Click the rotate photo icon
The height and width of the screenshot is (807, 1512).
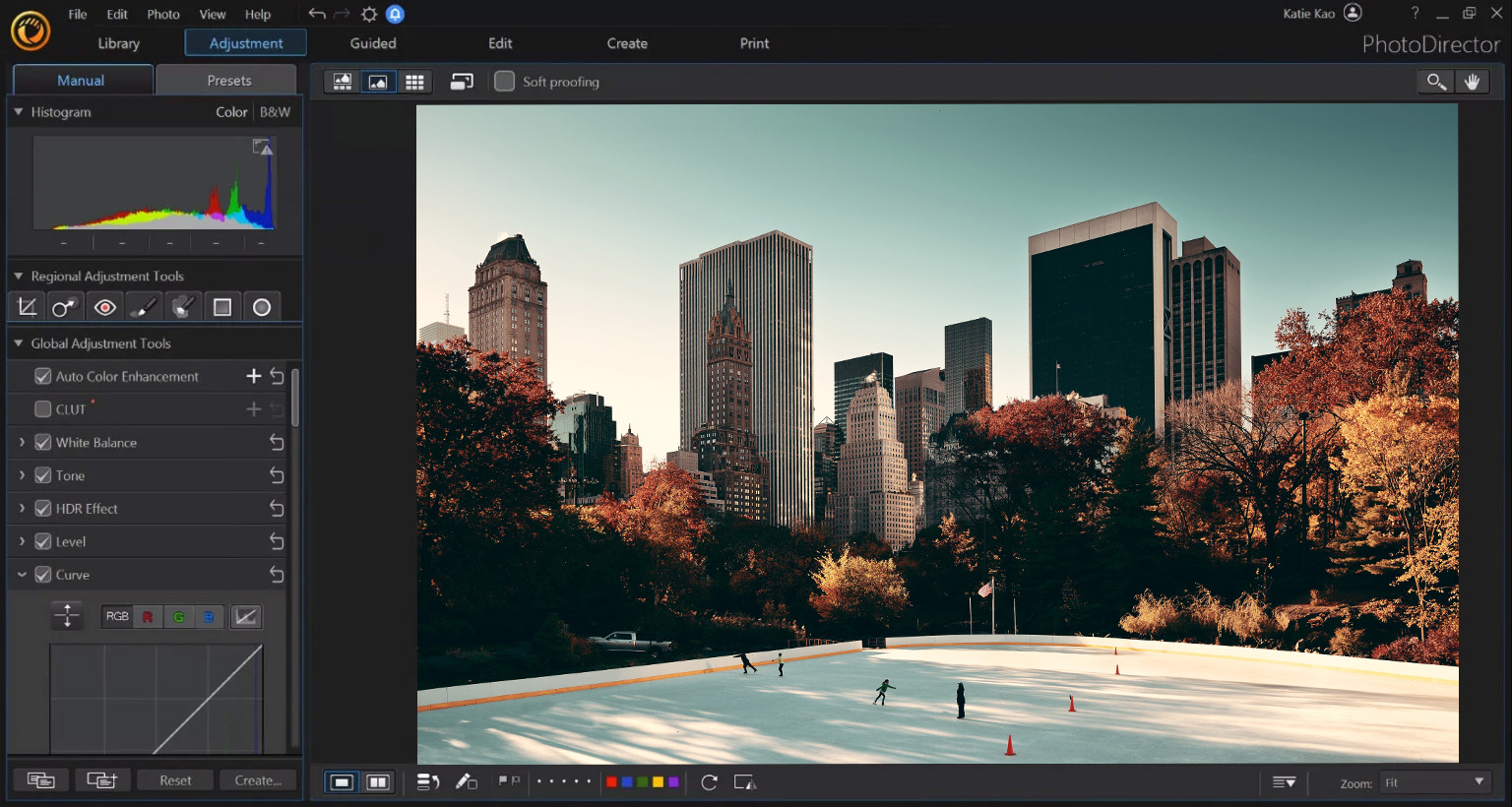[709, 782]
